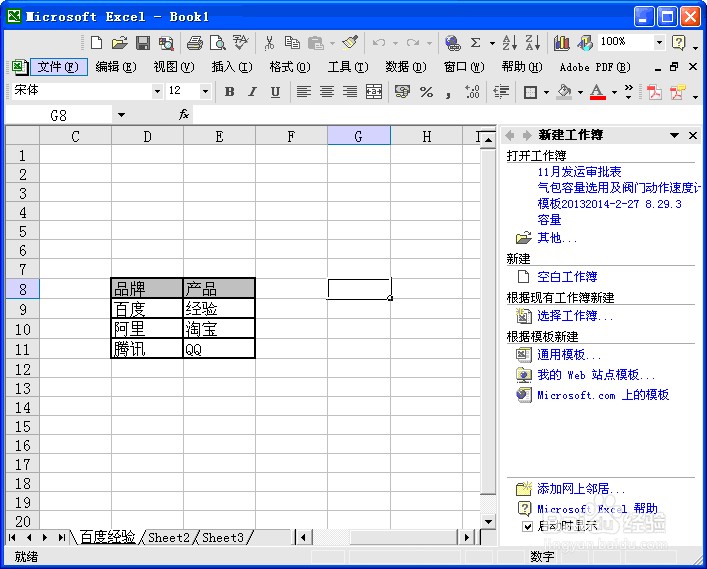Click the 空白工作簿 link
Viewport: 707px width, 569px height.
pyautogui.click(x=567, y=276)
